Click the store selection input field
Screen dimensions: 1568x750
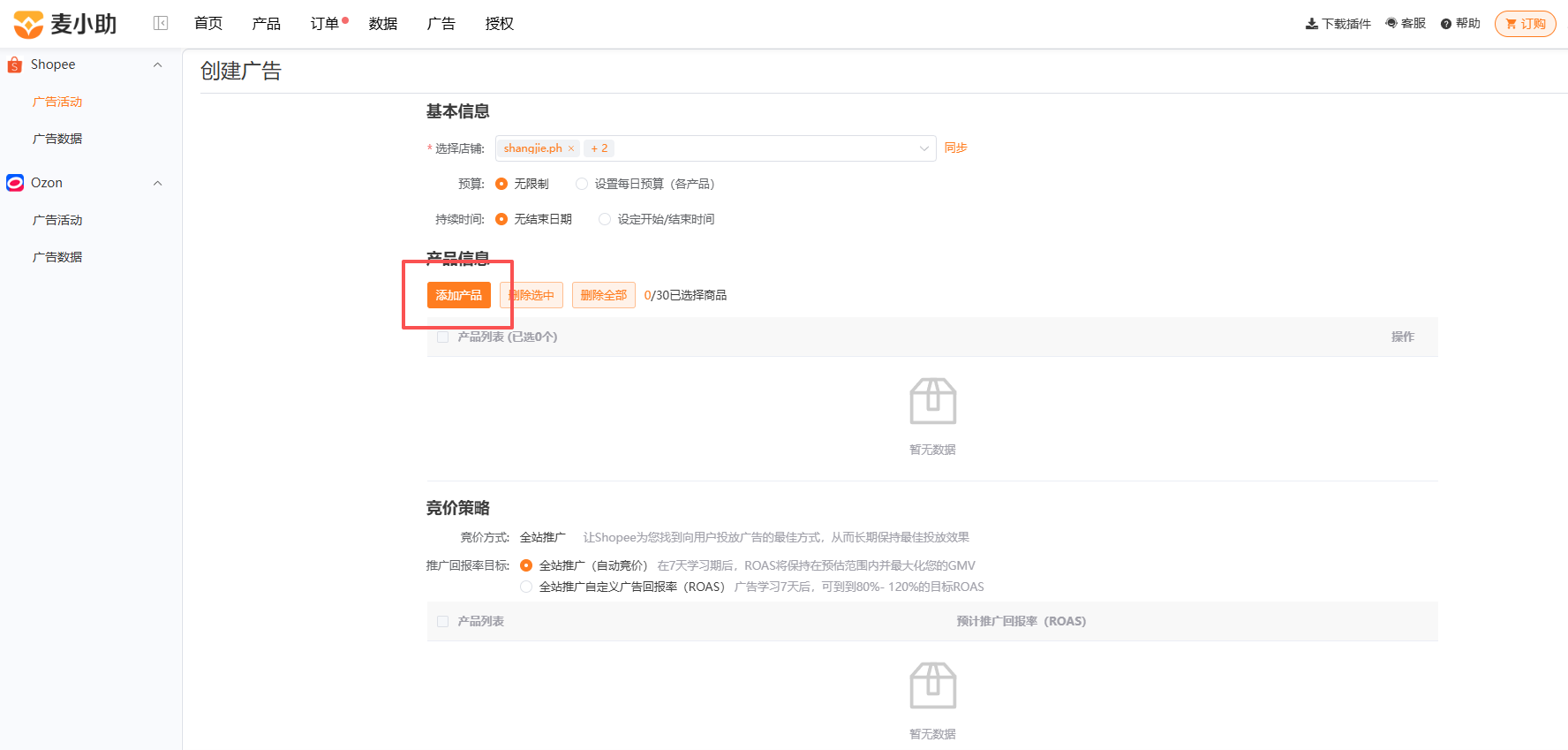(716, 148)
